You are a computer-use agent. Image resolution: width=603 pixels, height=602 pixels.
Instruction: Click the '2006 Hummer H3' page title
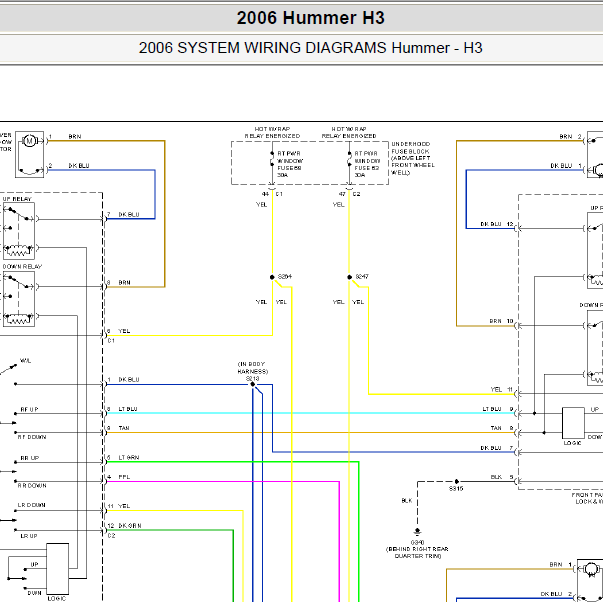pos(310,18)
